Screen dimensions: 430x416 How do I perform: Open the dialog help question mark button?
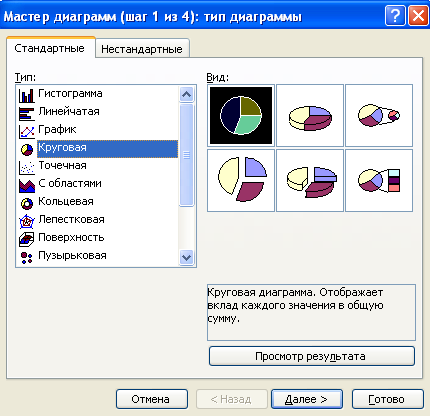click(x=395, y=15)
